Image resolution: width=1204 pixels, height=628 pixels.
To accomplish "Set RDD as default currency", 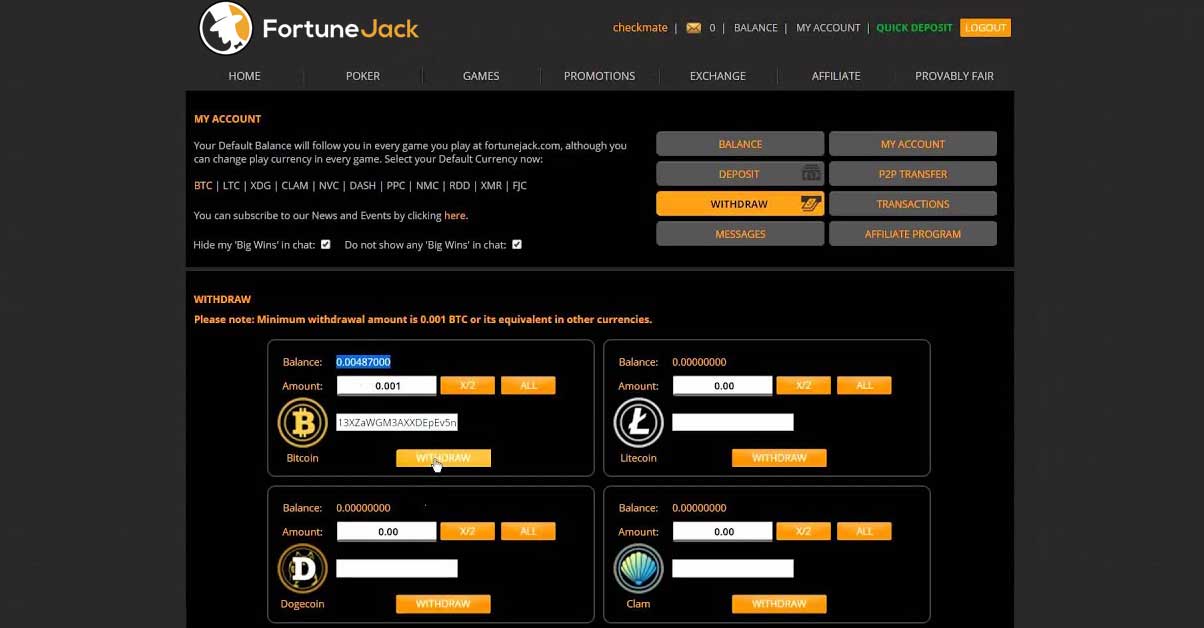I will point(460,186).
